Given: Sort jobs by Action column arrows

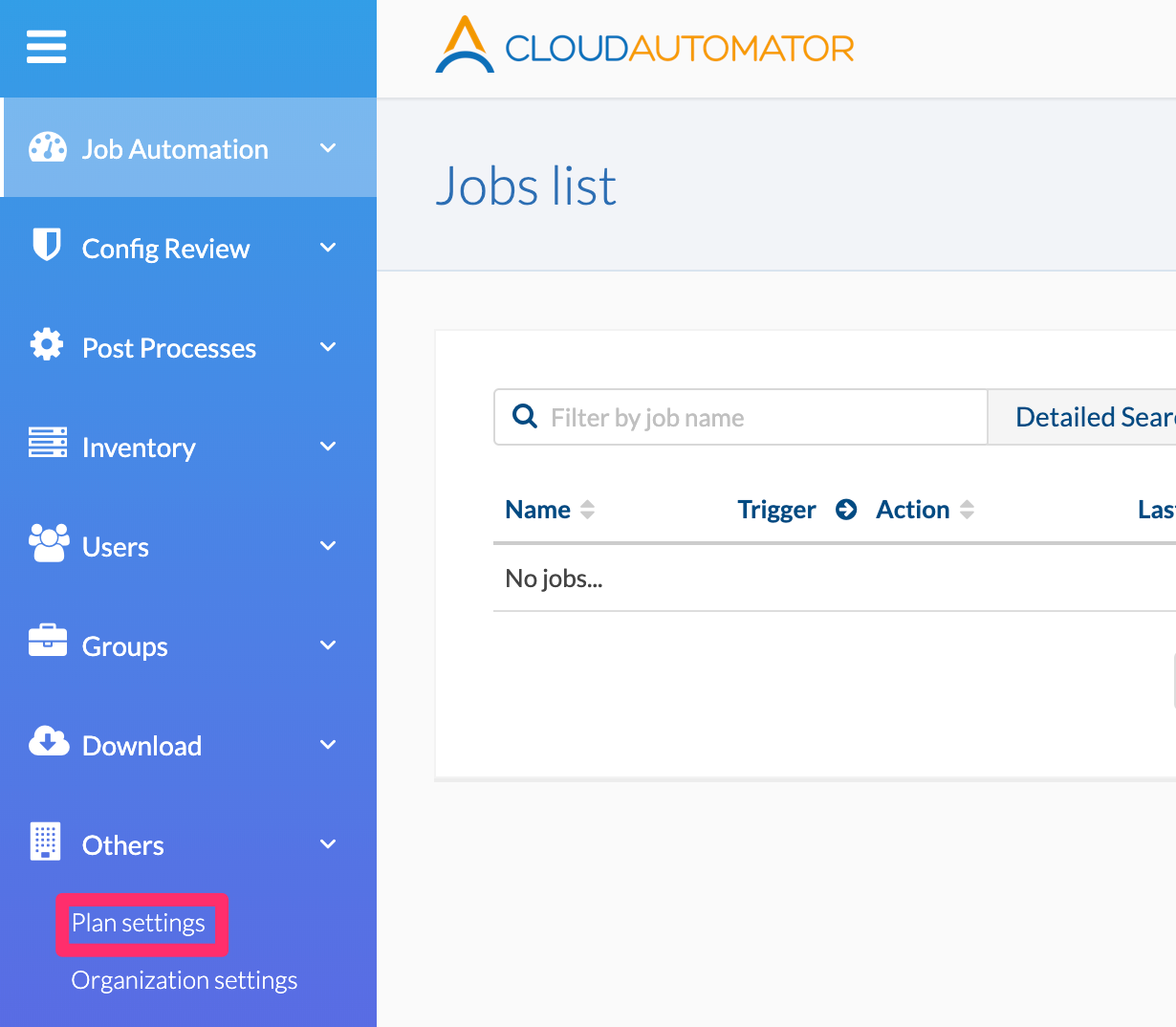Looking at the screenshot, I should point(967,510).
